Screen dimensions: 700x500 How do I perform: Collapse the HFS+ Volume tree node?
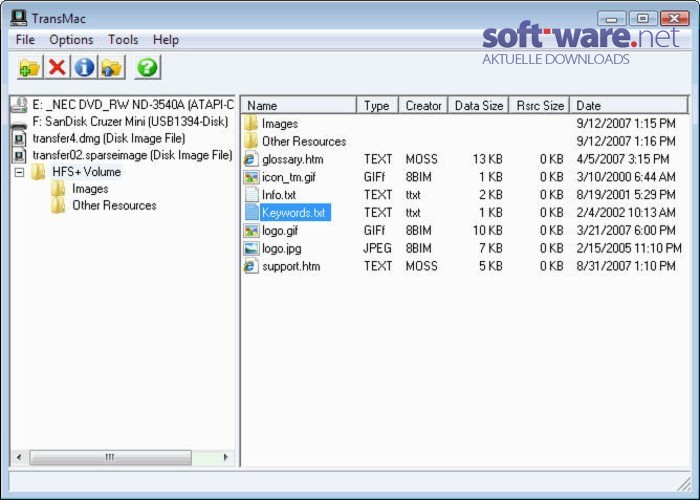pos(19,172)
